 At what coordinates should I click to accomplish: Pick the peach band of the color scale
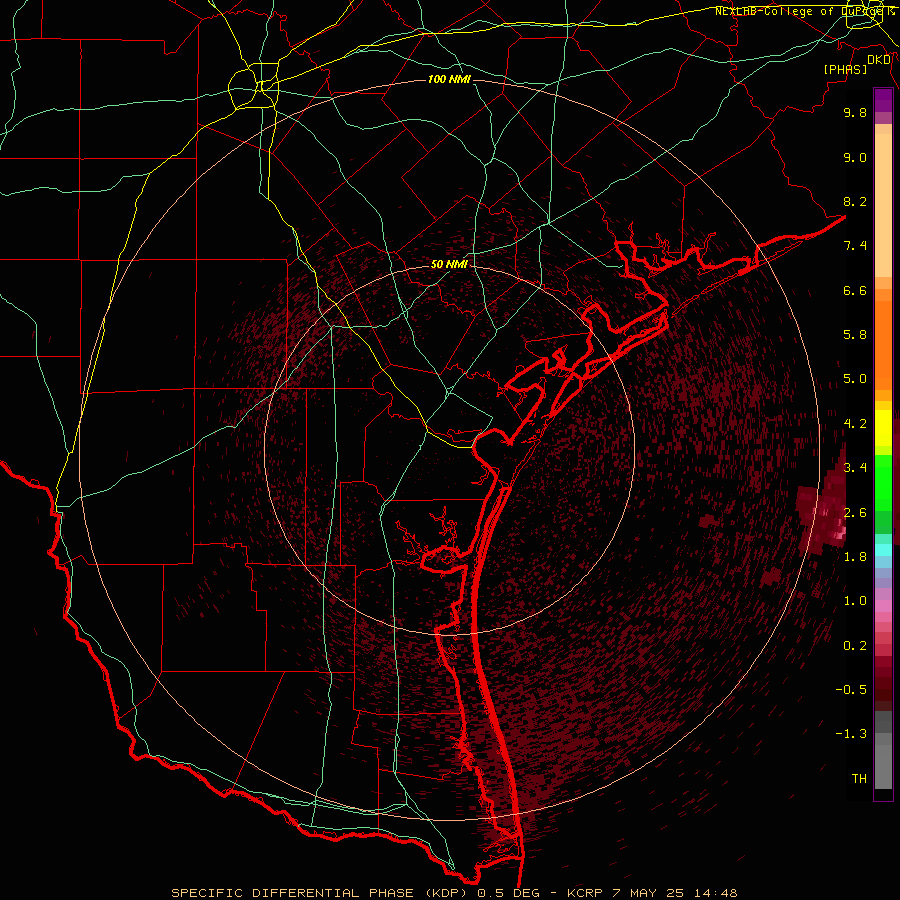tap(883, 205)
